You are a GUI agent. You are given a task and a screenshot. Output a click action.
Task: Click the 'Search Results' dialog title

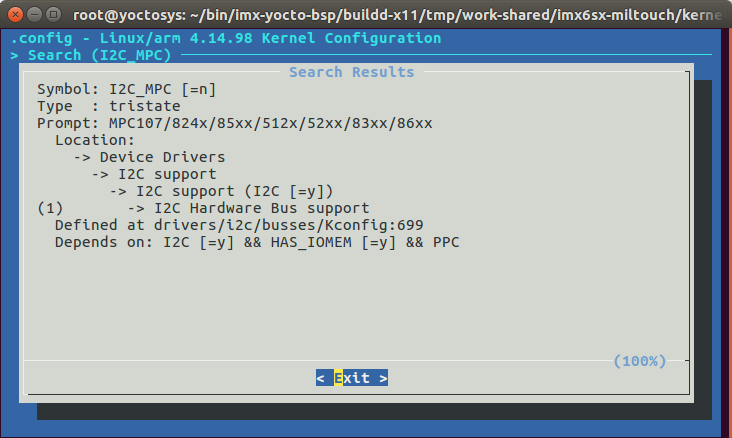tap(352, 72)
